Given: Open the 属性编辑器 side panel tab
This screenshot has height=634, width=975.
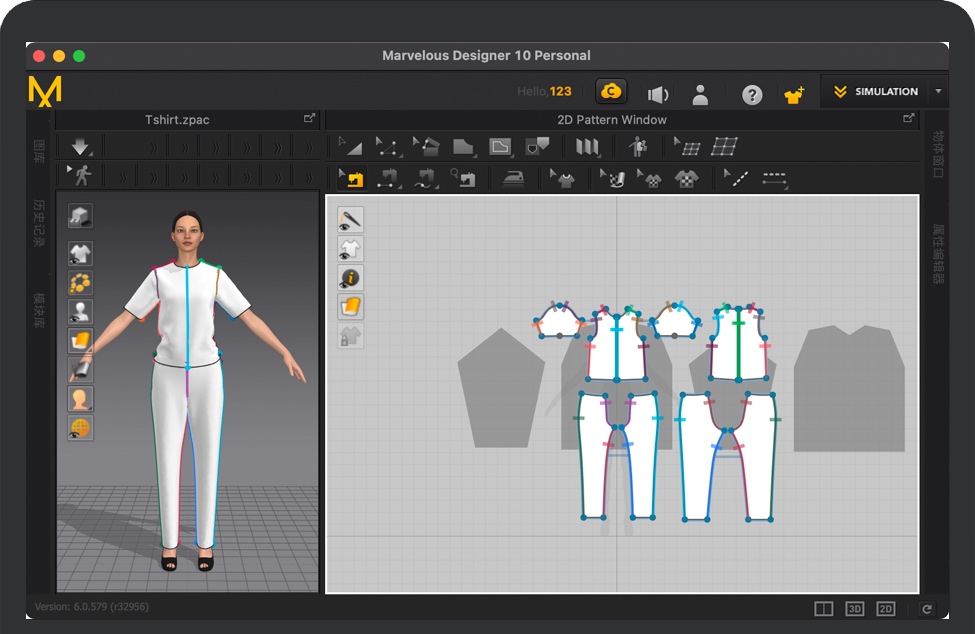Looking at the screenshot, I should (937, 254).
